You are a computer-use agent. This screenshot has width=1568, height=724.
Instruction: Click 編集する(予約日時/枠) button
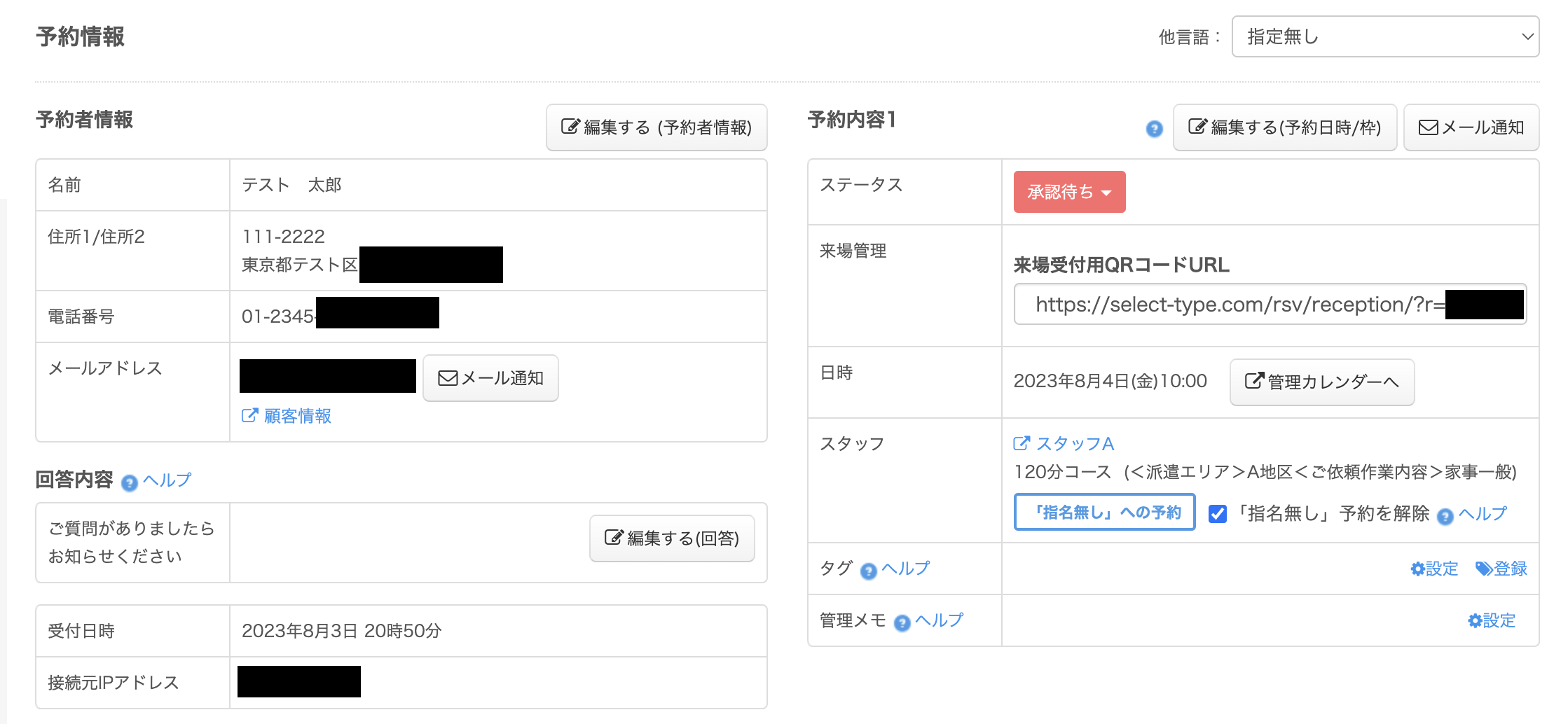pyautogui.click(x=1284, y=127)
